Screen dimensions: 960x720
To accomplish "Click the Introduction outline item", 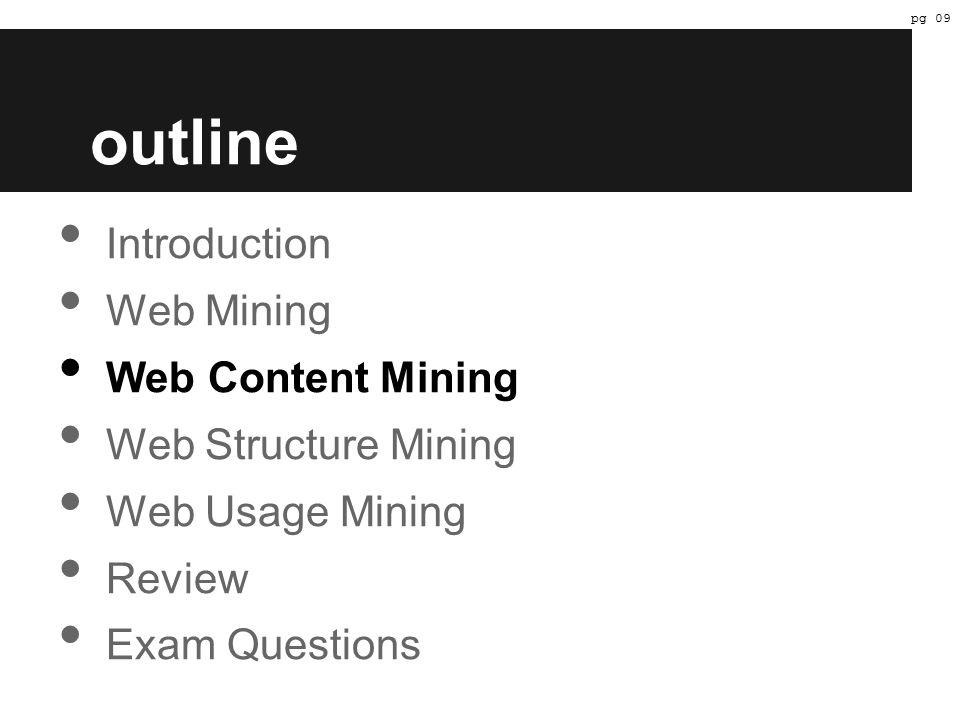I will click(x=218, y=244).
